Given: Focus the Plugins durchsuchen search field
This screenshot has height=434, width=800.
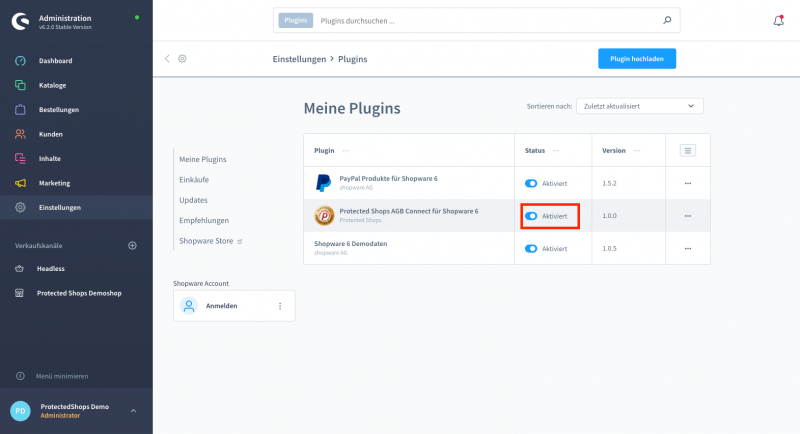Looking at the screenshot, I should [x=487, y=20].
